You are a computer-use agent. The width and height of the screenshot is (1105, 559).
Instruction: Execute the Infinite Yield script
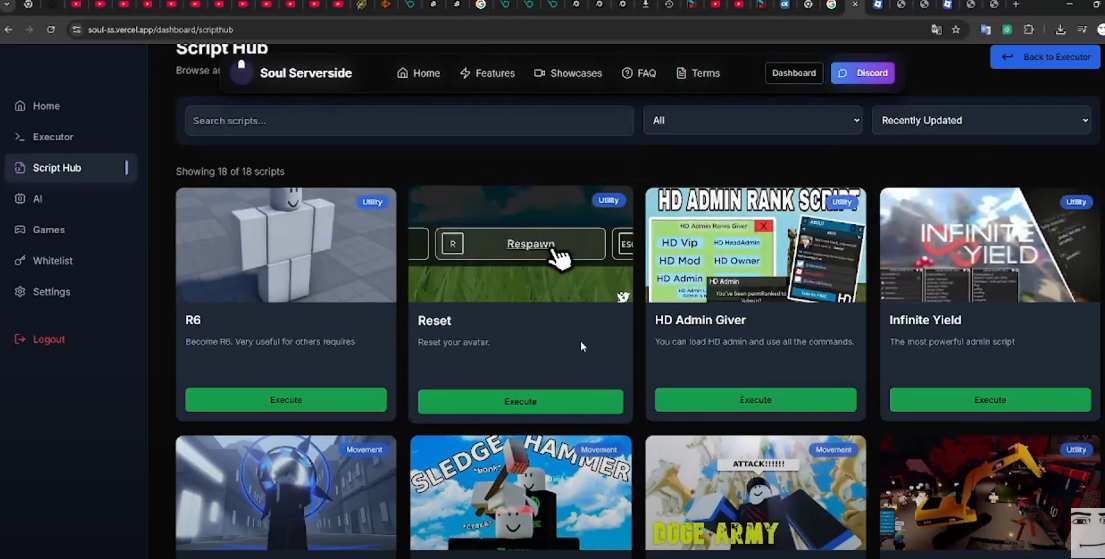point(989,400)
